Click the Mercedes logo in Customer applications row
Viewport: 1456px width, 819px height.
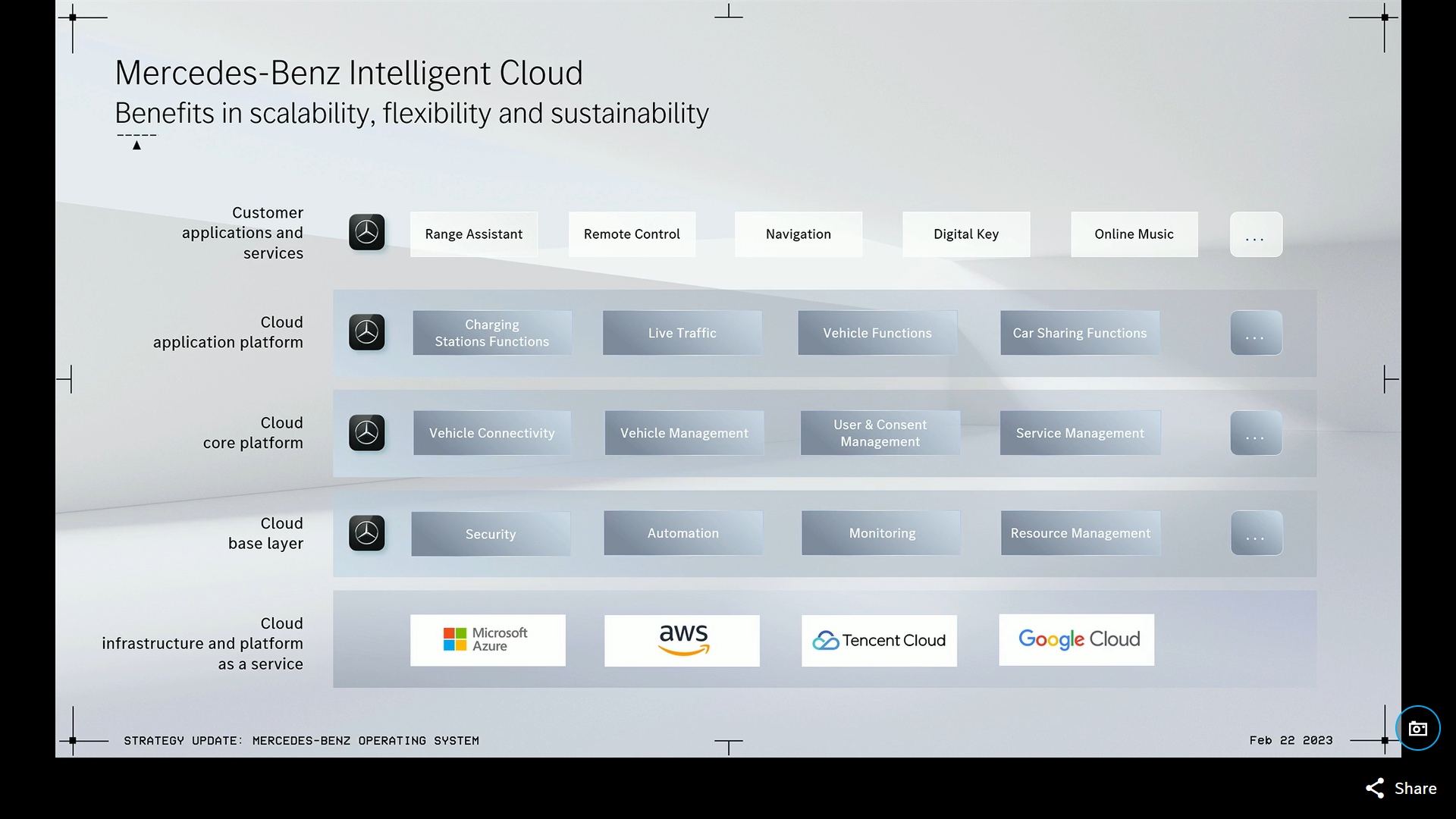(x=367, y=233)
